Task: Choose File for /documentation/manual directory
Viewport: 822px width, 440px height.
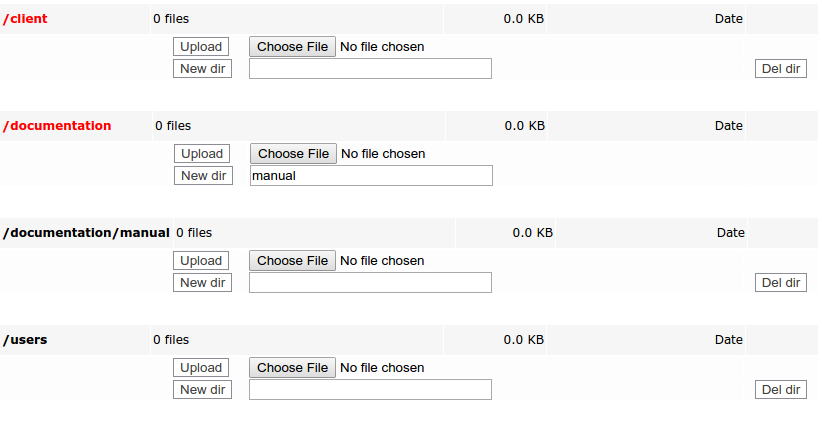Action: point(292,260)
